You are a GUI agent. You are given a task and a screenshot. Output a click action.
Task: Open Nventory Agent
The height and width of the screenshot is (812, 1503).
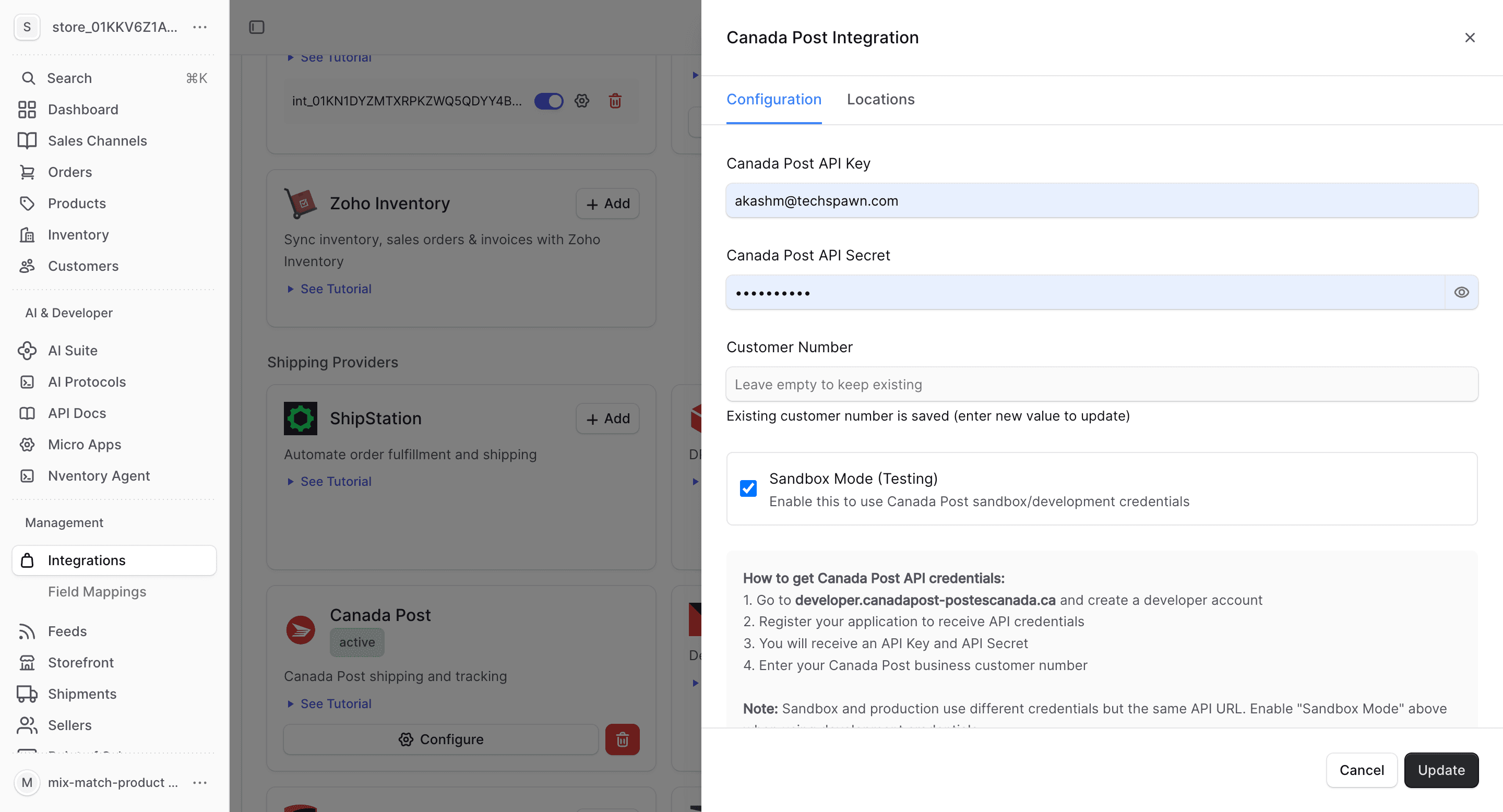[114, 476]
